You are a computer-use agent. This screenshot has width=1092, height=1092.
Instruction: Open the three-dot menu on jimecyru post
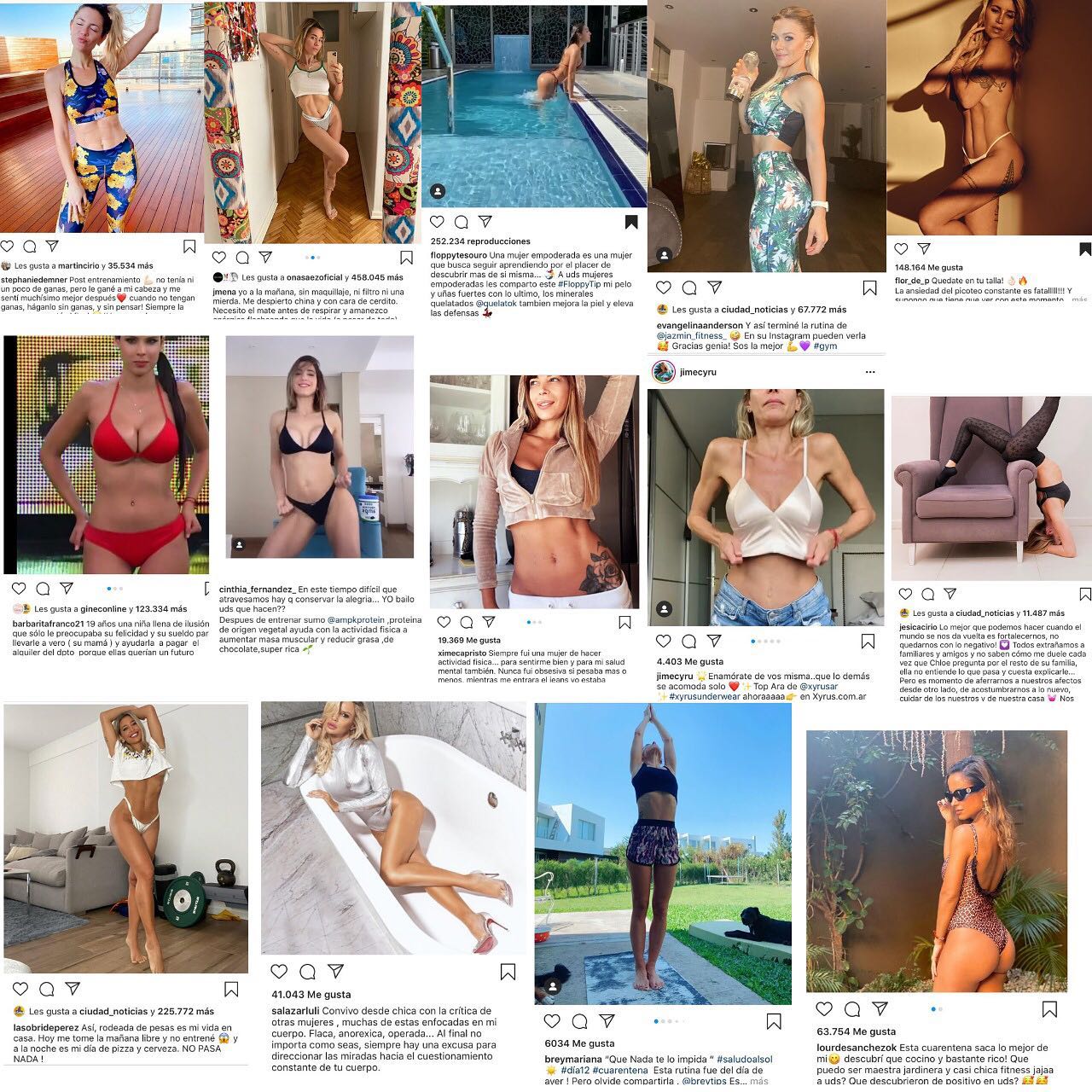[870, 372]
